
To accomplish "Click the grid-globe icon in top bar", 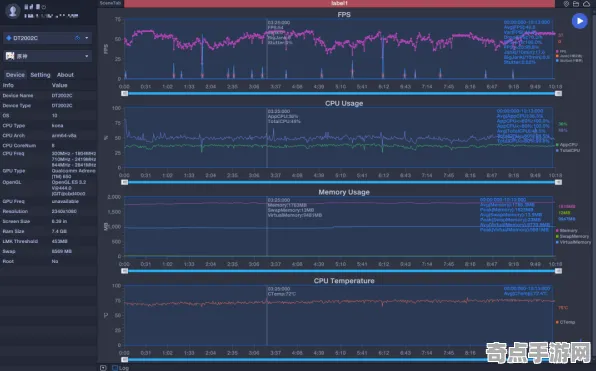I will [566, 4].
